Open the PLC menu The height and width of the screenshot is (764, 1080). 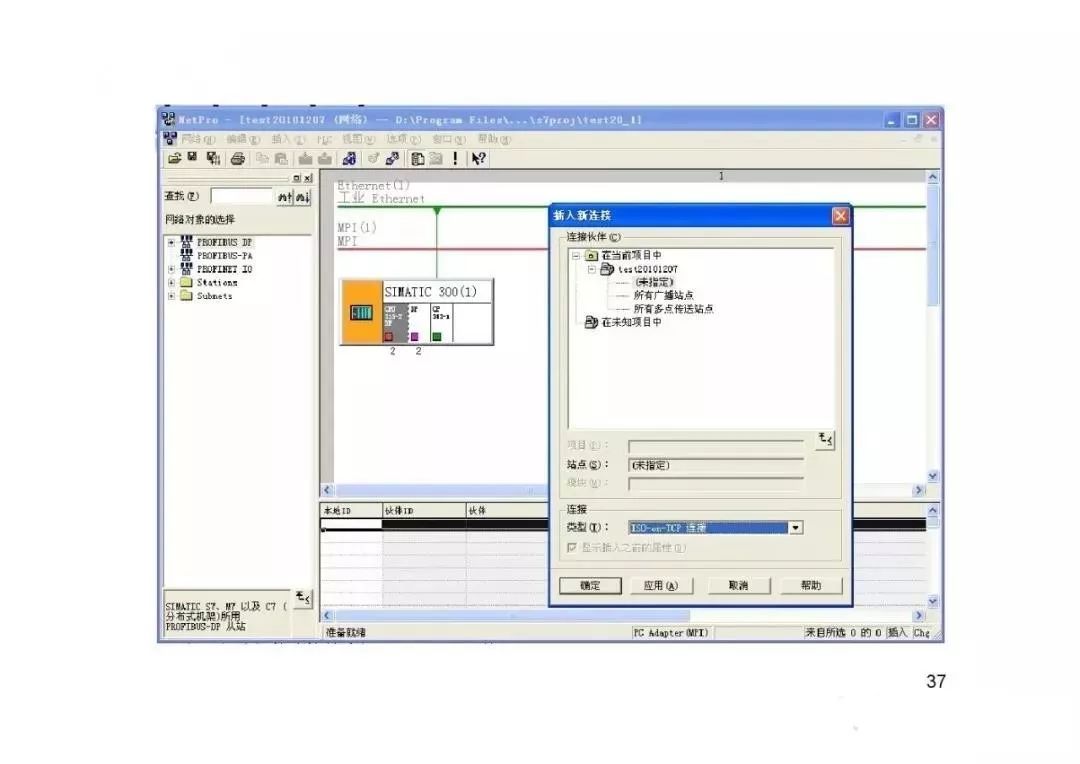tap(324, 140)
